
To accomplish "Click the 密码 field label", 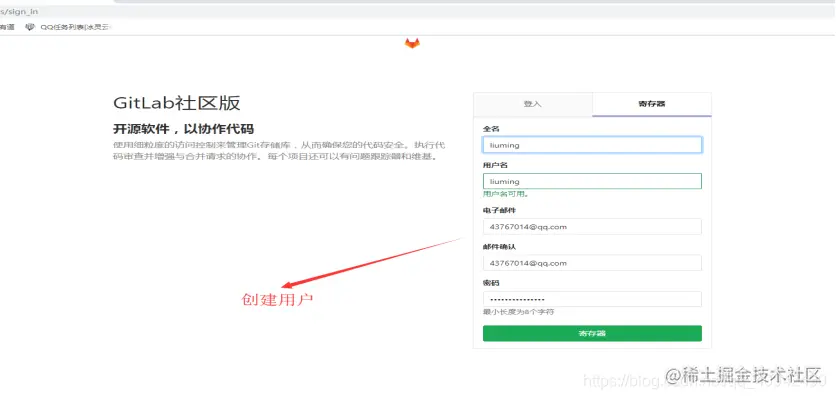I will pyautogui.click(x=491, y=283).
